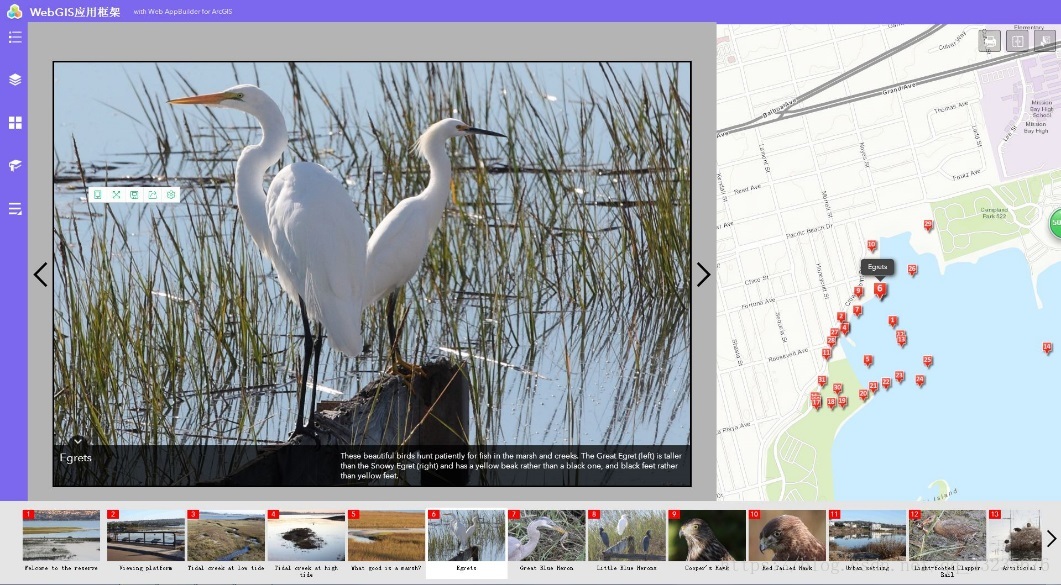Click the mobile device icon in floating toolbar
This screenshot has width=1061, height=585.
pyautogui.click(x=97, y=195)
